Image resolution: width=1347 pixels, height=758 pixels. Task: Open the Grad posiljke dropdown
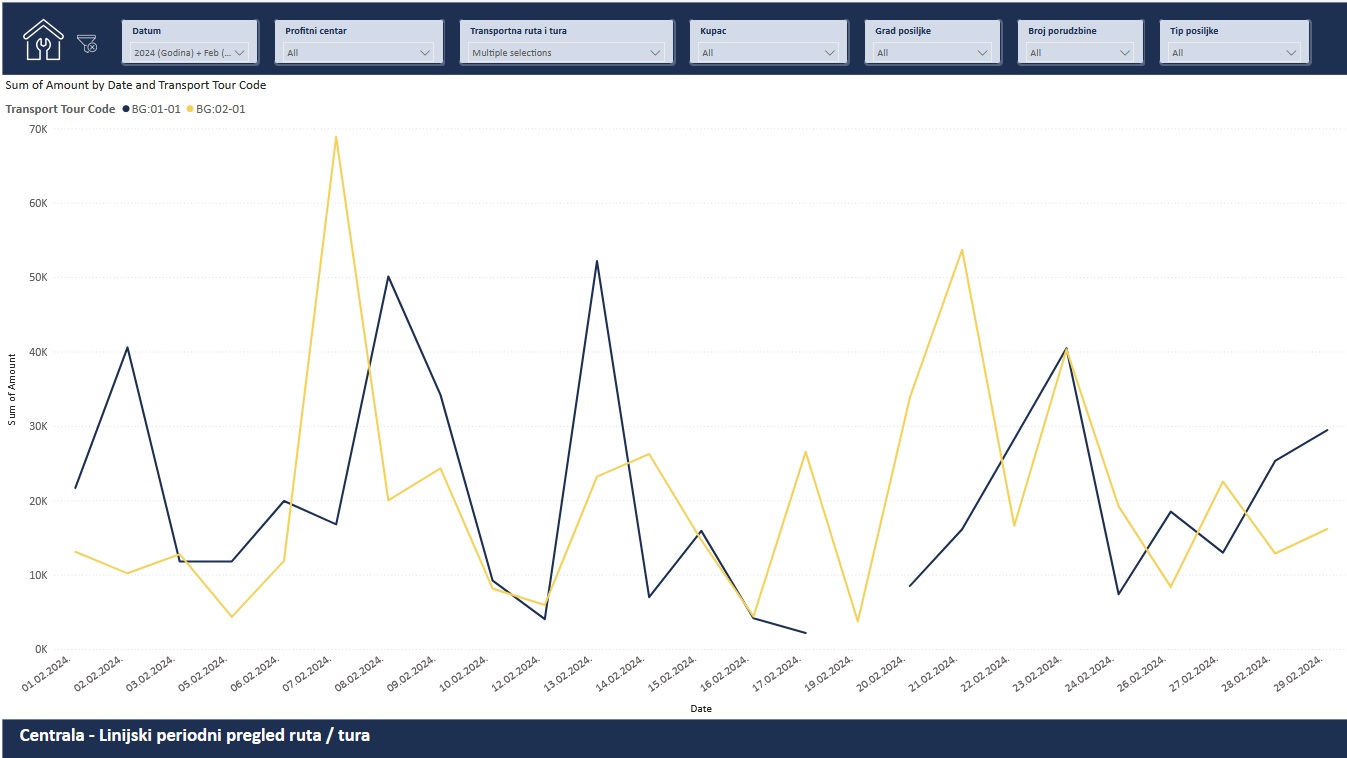(x=932, y=52)
